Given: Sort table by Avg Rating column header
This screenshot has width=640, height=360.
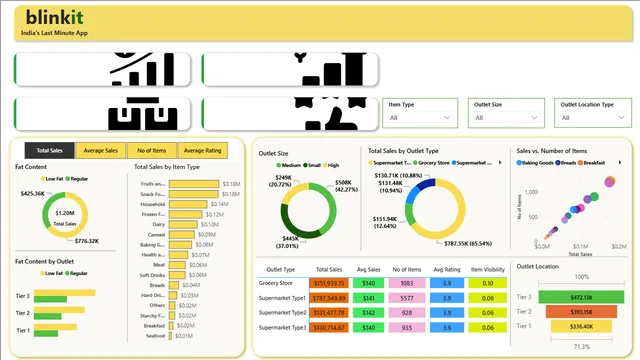Looking at the screenshot, I should 447,269.
